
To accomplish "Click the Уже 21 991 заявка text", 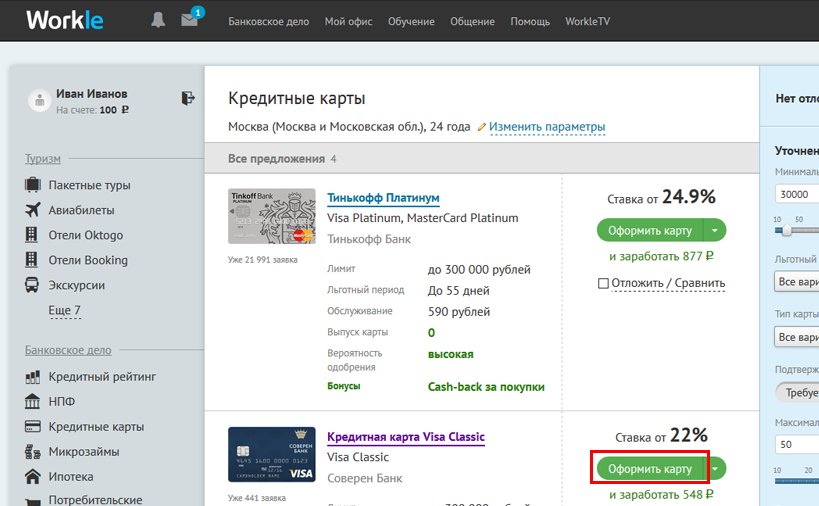I will [263, 260].
